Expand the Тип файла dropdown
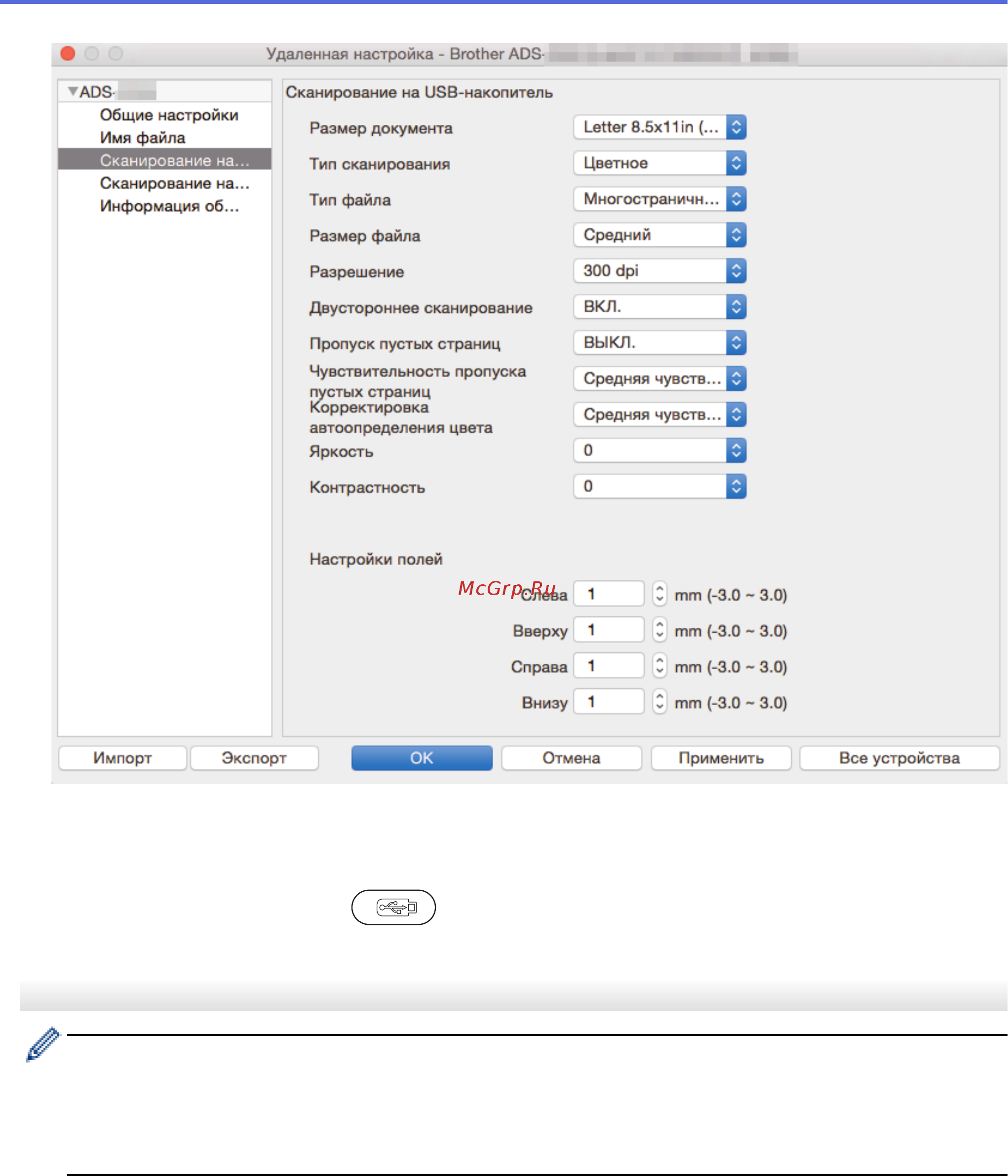 (659, 199)
